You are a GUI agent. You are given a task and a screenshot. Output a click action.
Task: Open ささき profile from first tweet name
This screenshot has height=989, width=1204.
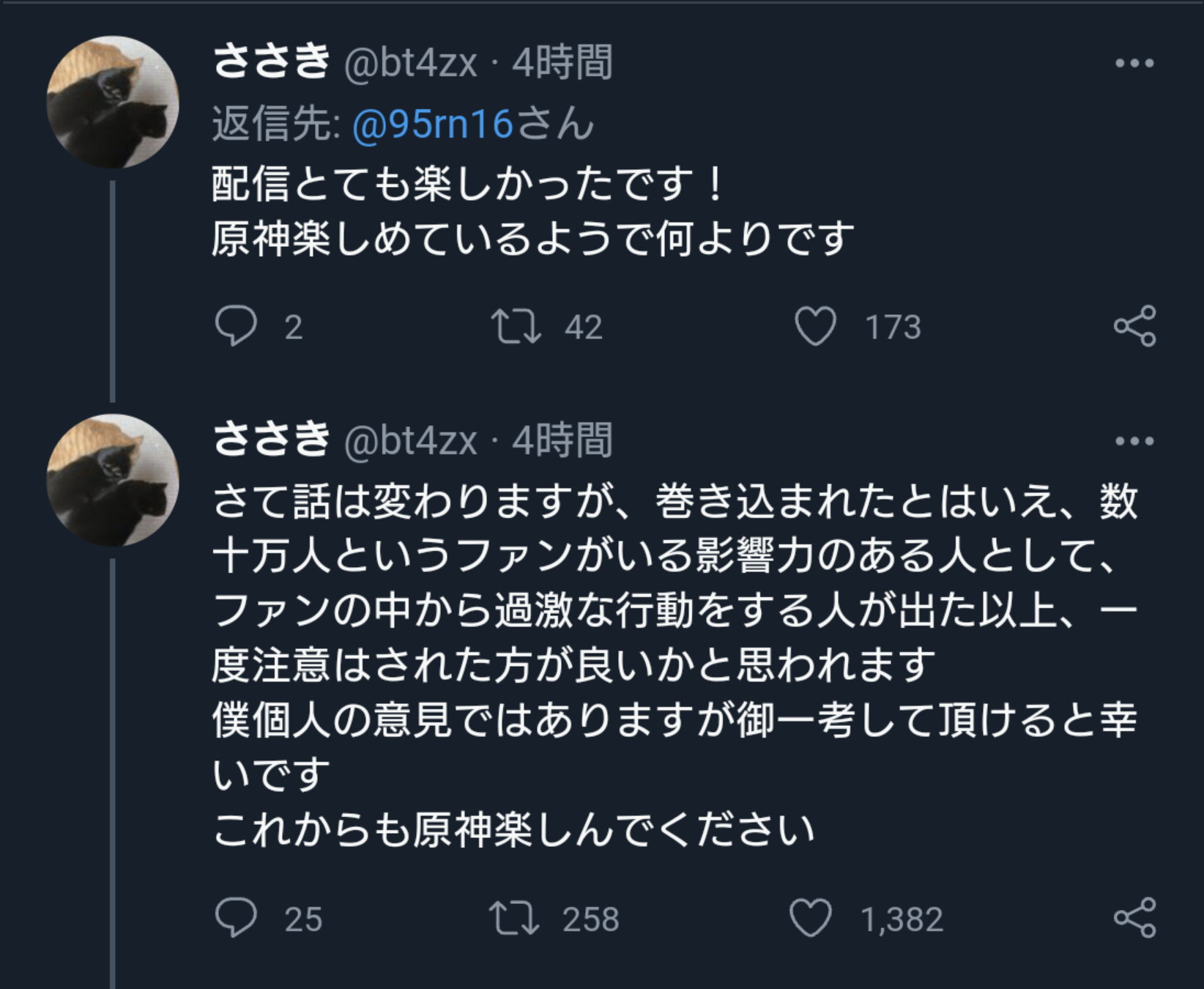tap(271, 62)
